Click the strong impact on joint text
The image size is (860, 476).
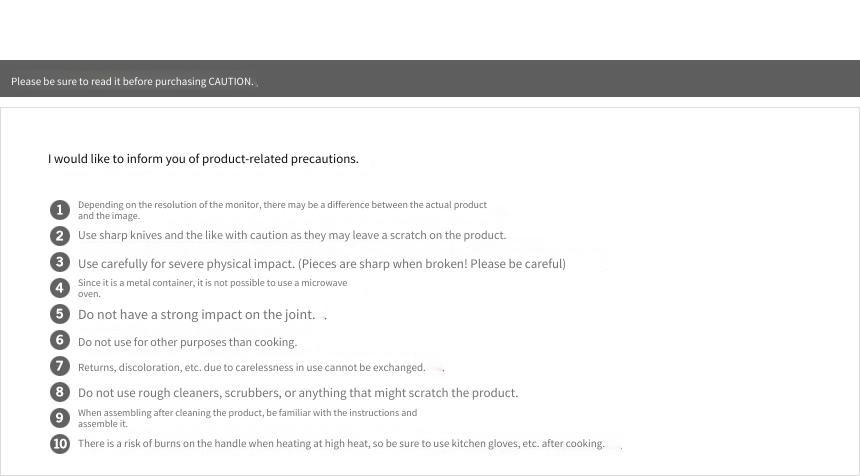click(196, 315)
